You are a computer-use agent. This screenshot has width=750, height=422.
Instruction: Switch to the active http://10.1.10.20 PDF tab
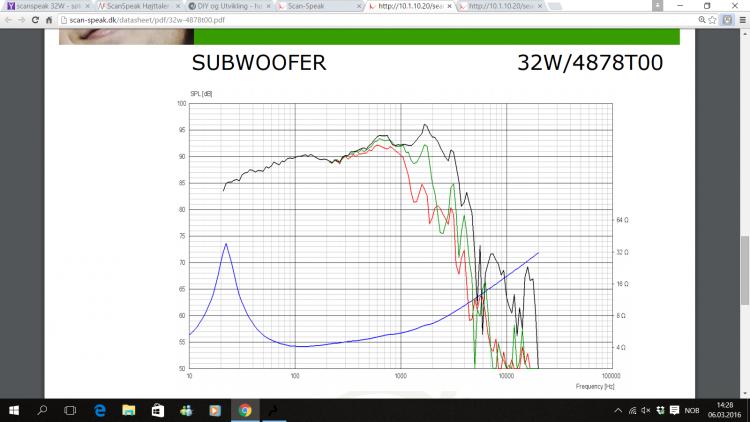click(x=410, y=6)
